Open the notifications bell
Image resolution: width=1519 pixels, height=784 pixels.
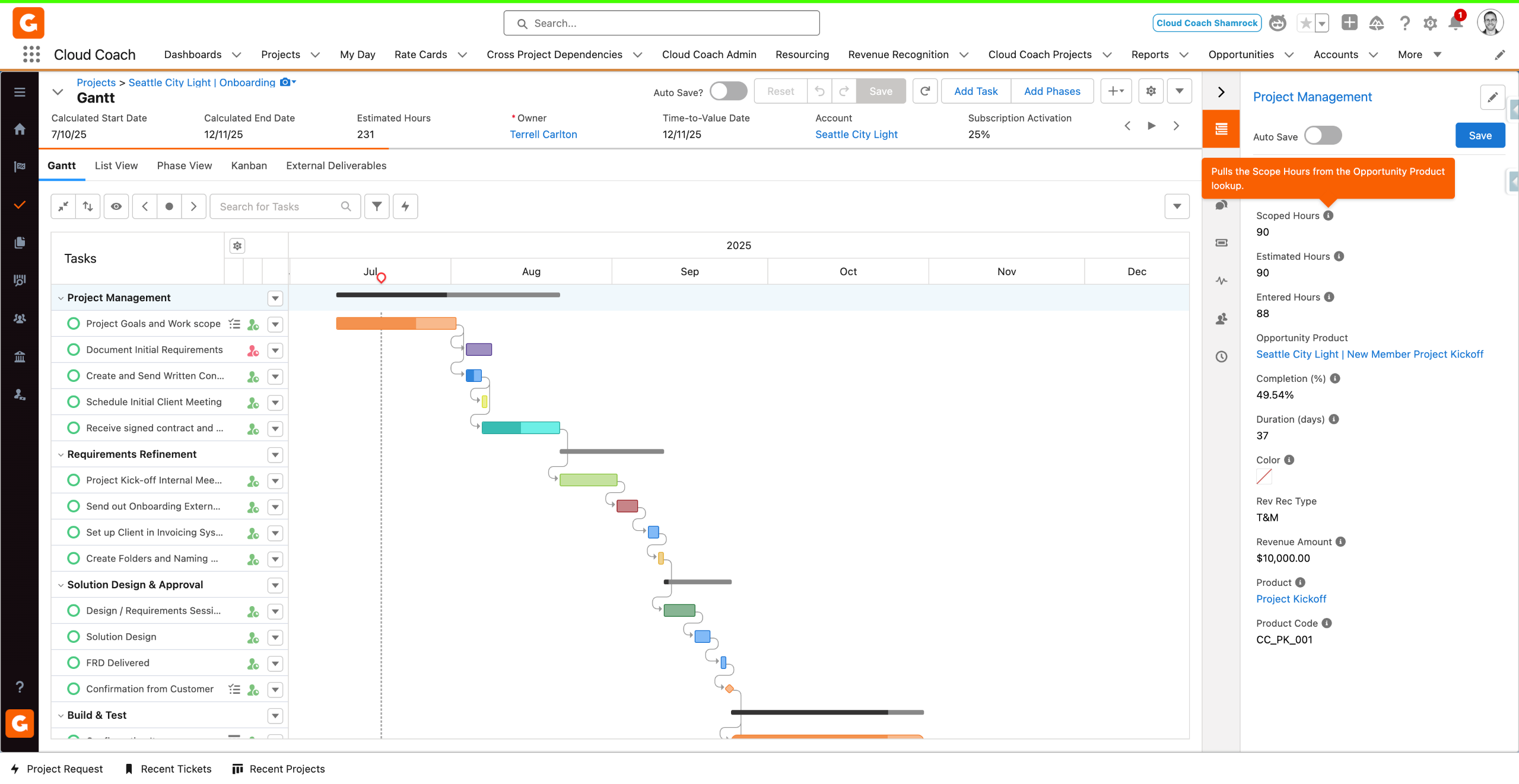coord(1455,24)
